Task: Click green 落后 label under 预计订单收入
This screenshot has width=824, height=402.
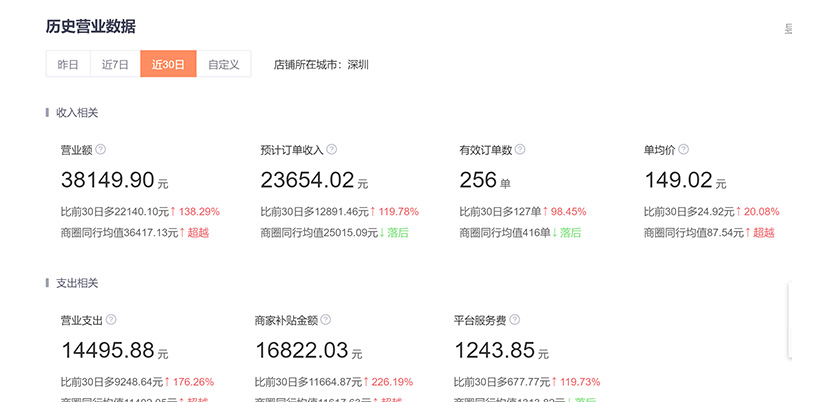Action: pos(398,233)
